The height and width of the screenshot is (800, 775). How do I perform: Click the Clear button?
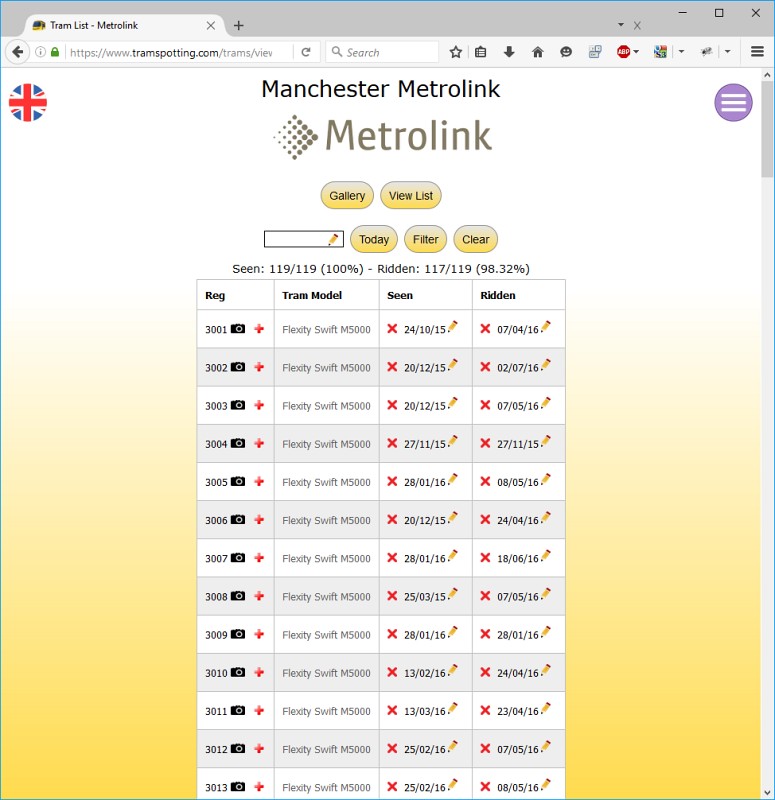(x=476, y=239)
